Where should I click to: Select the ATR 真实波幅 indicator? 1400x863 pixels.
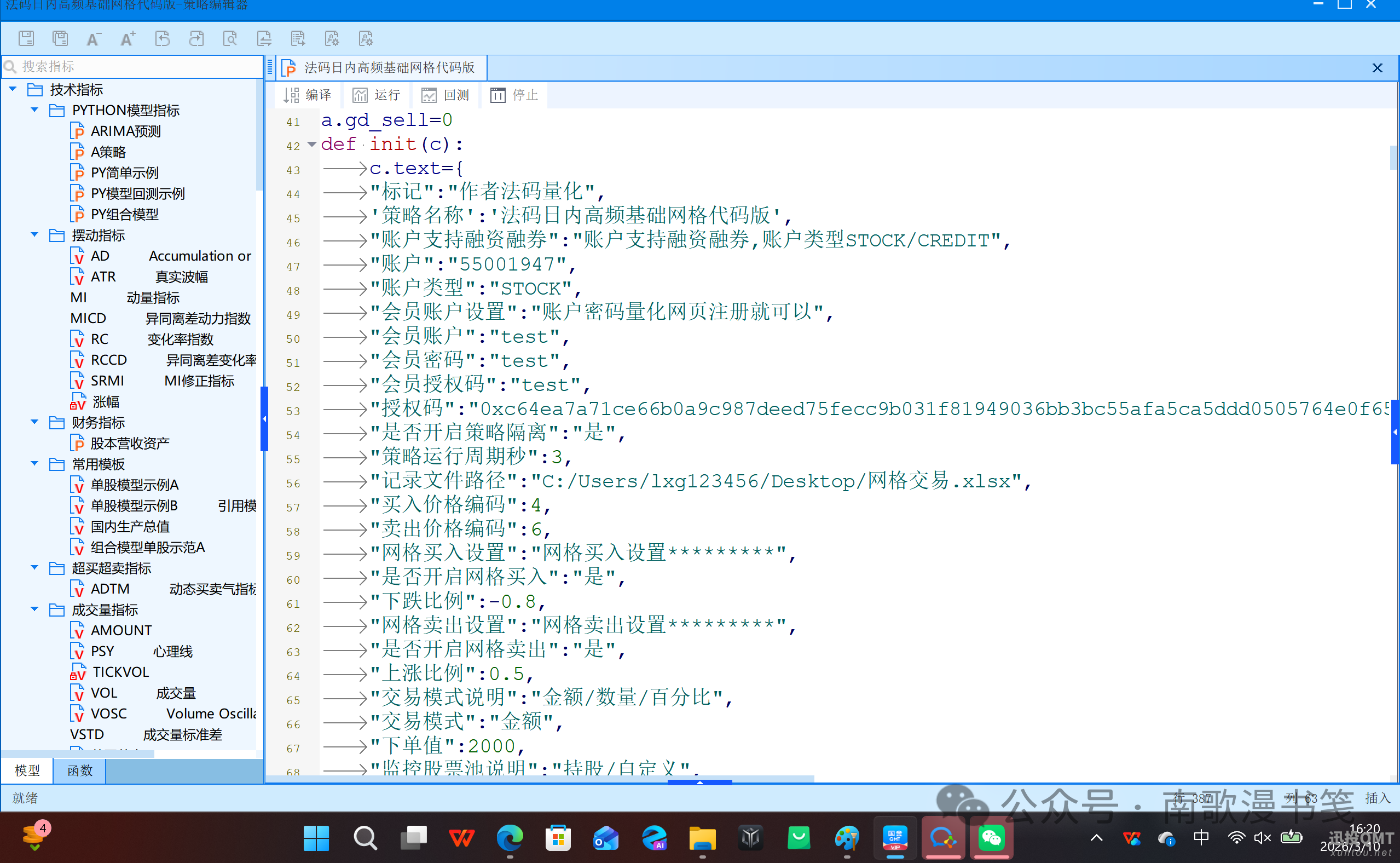tap(105, 276)
